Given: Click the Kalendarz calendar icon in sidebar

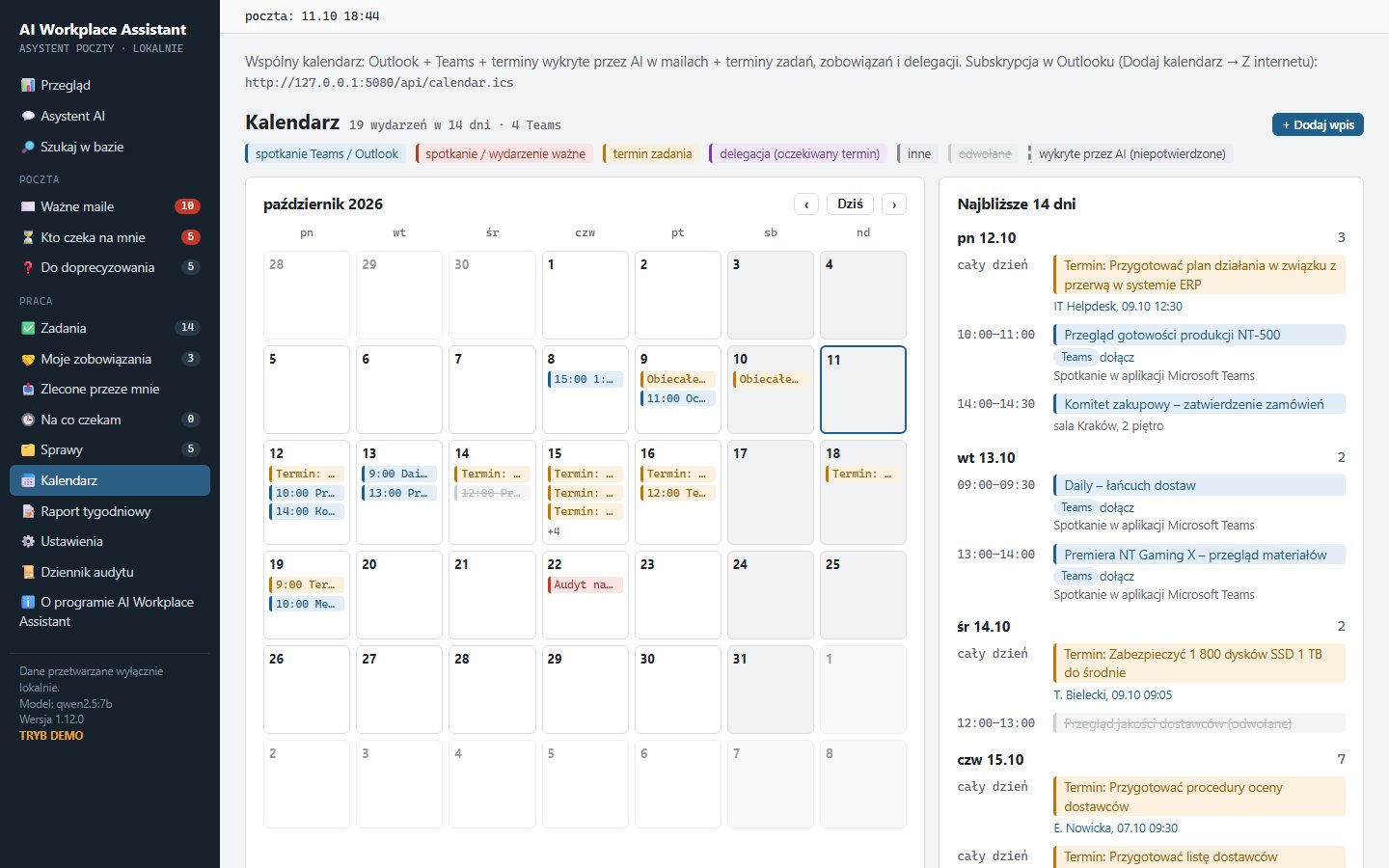Looking at the screenshot, I should [x=28, y=480].
